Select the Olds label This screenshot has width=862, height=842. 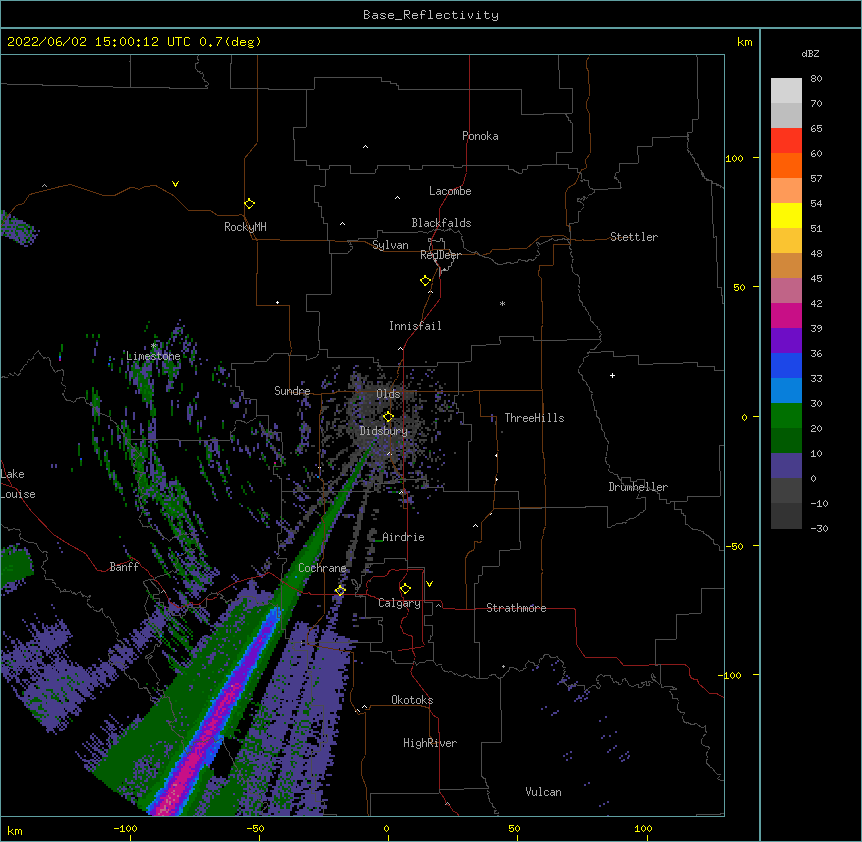click(x=388, y=394)
